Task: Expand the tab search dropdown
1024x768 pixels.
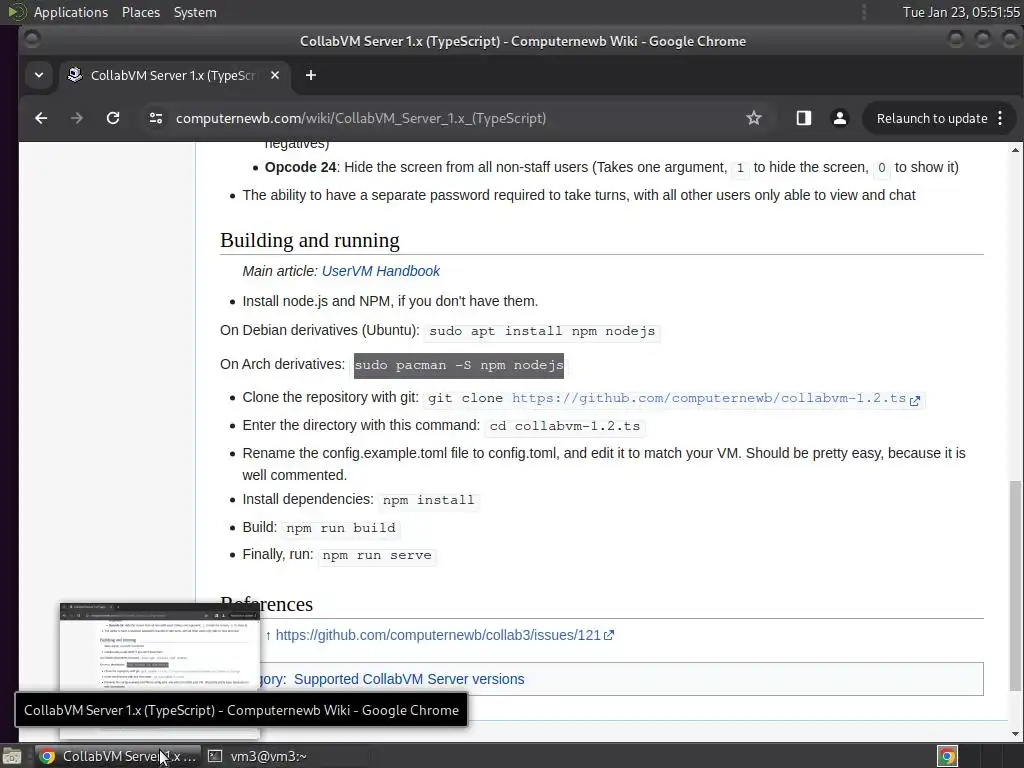Action: (x=39, y=75)
